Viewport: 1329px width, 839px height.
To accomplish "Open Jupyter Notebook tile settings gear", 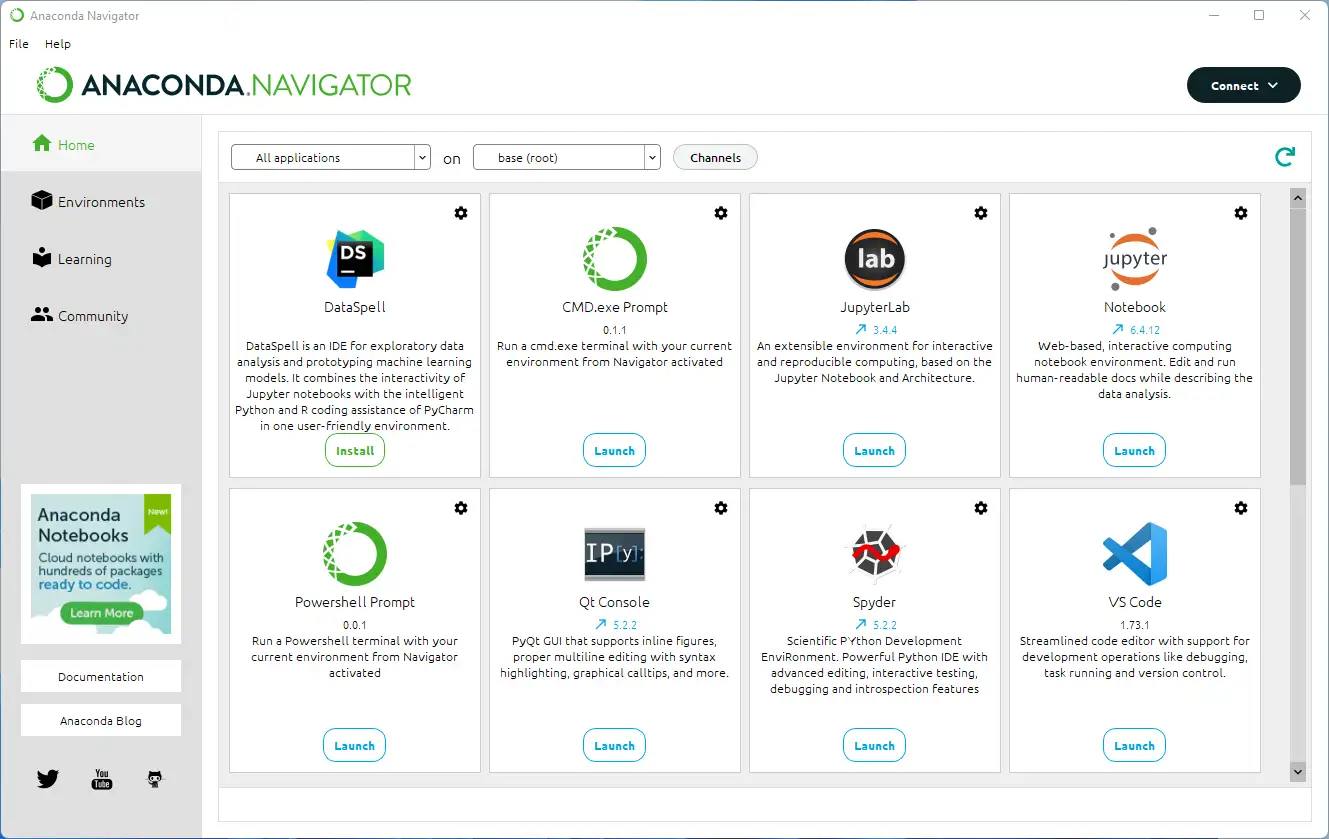I will [x=1241, y=213].
